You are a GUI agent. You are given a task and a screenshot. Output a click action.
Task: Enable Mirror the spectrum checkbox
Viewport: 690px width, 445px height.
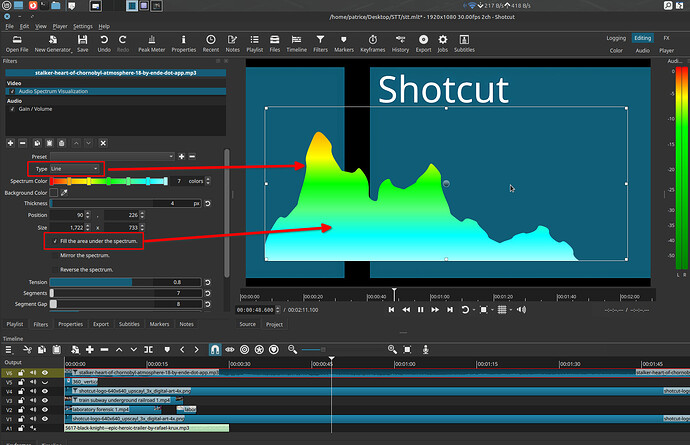(55, 256)
